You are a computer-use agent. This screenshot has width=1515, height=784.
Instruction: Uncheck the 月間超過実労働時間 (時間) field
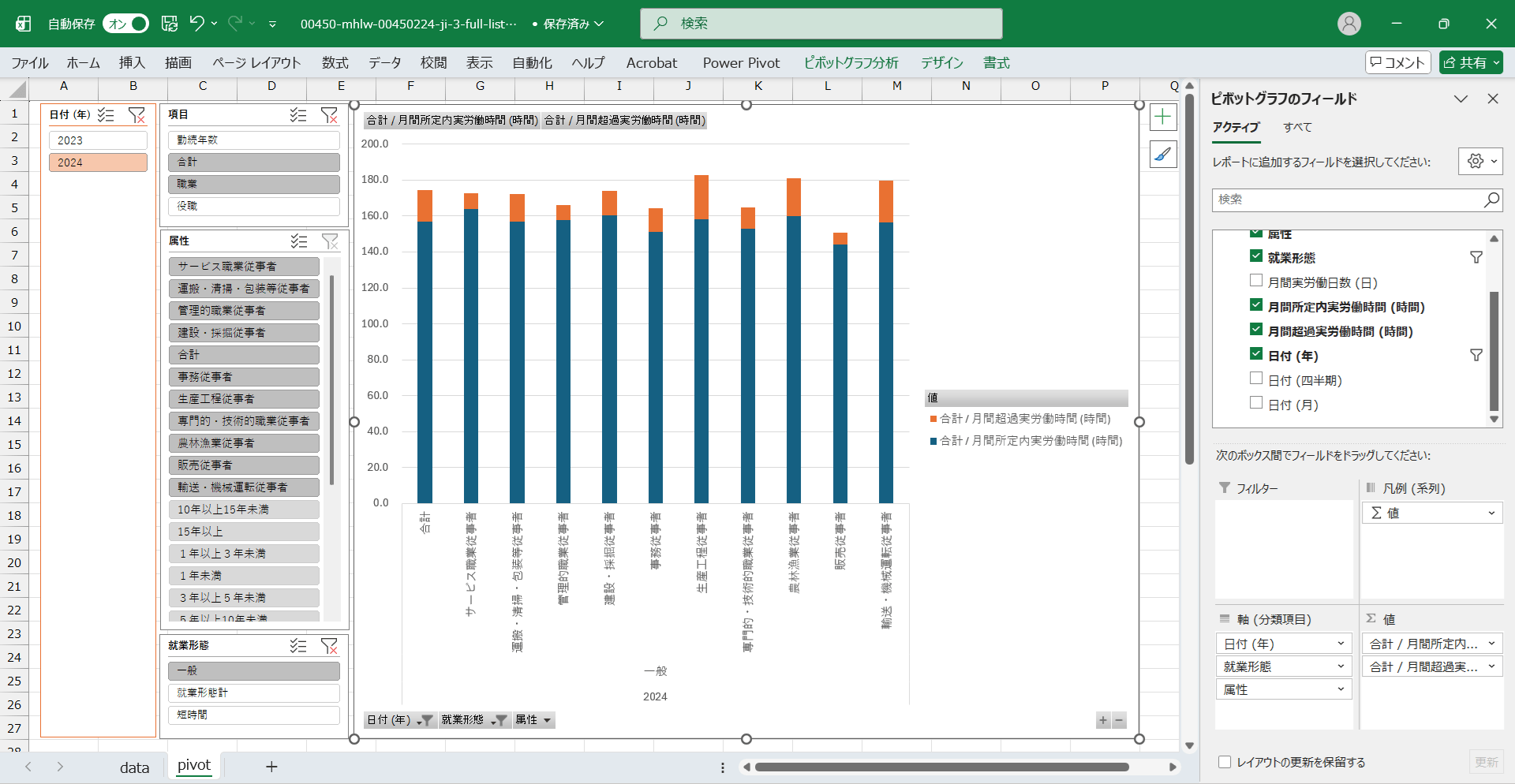coord(1256,330)
